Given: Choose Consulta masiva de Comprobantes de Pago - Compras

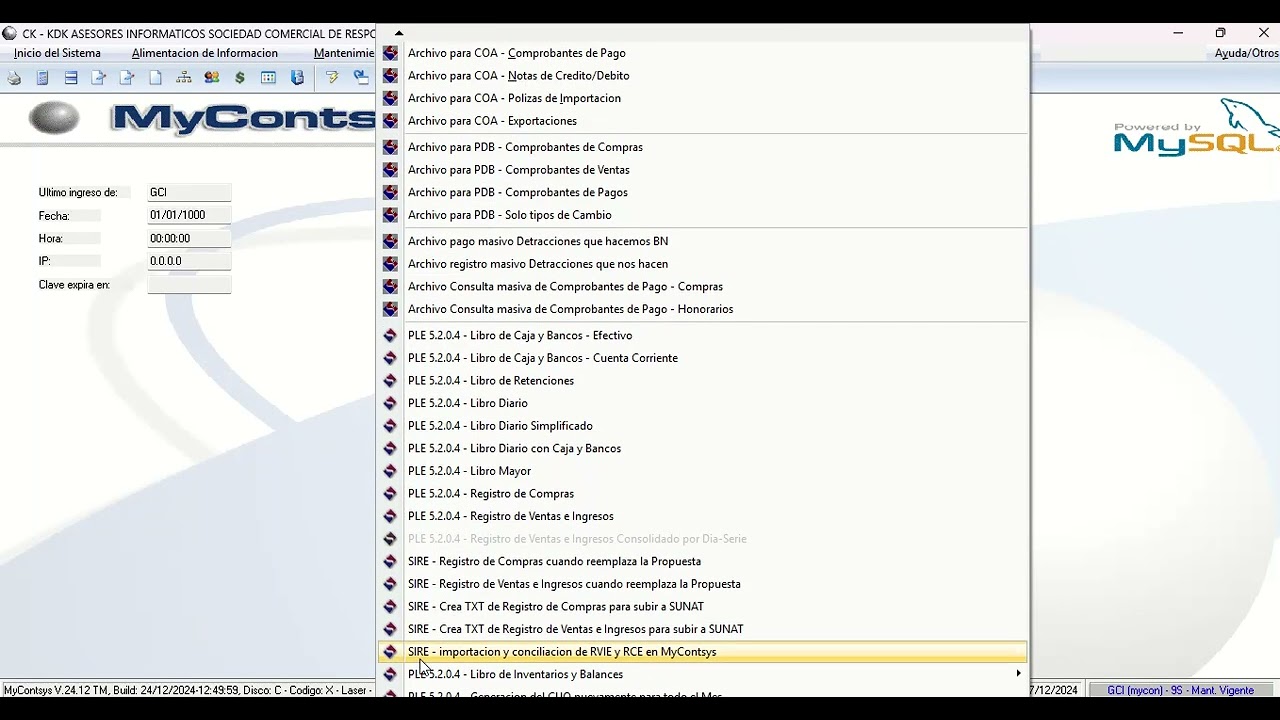Looking at the screenshot, I should coord(703,286).
